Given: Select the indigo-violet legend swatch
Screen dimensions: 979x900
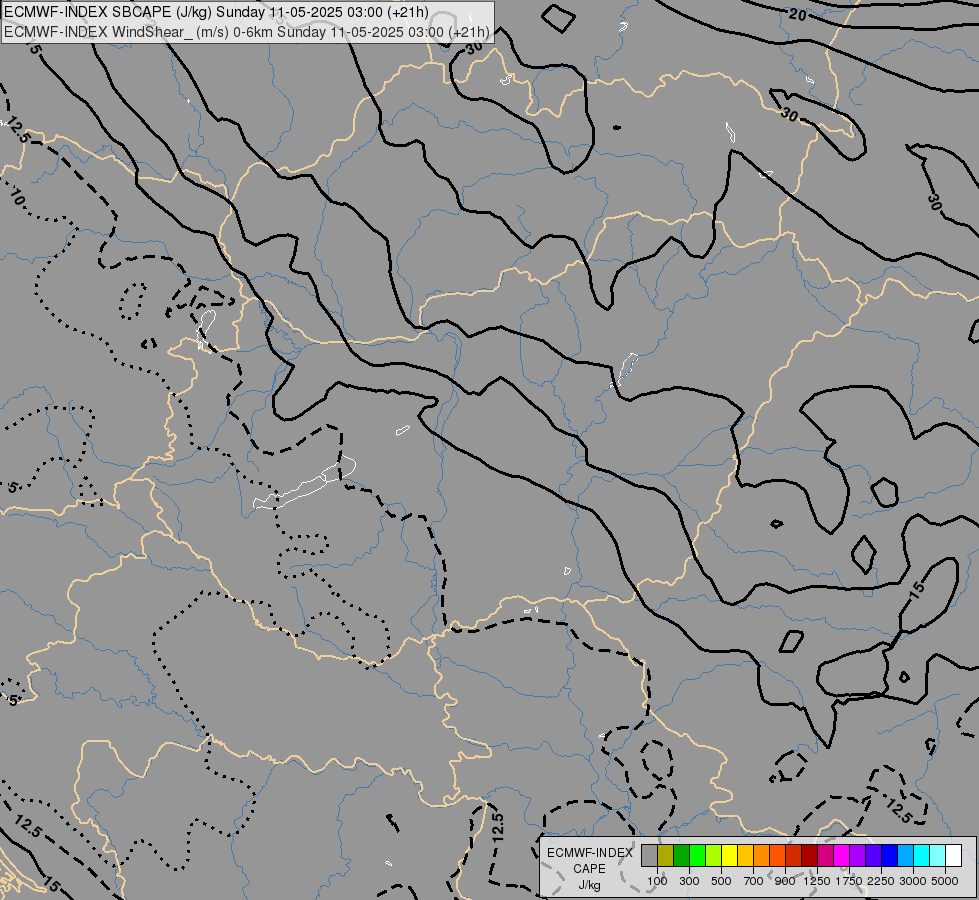Looking at the screenshot, I should tap(874, 856).
